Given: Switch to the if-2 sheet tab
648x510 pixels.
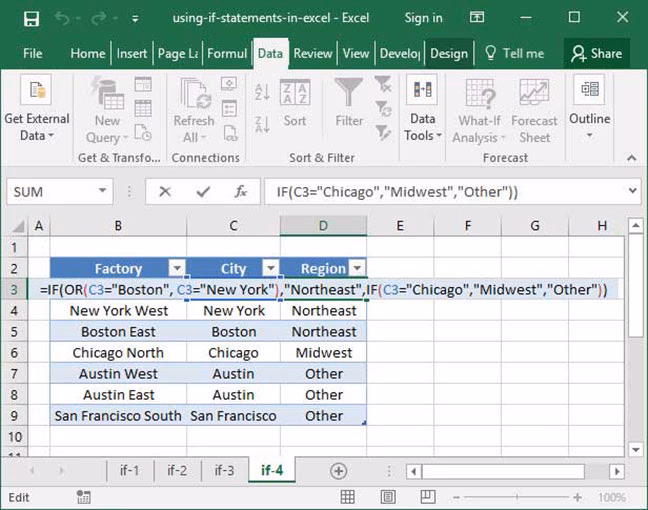Looking at the screenshot, I should 177,471.
